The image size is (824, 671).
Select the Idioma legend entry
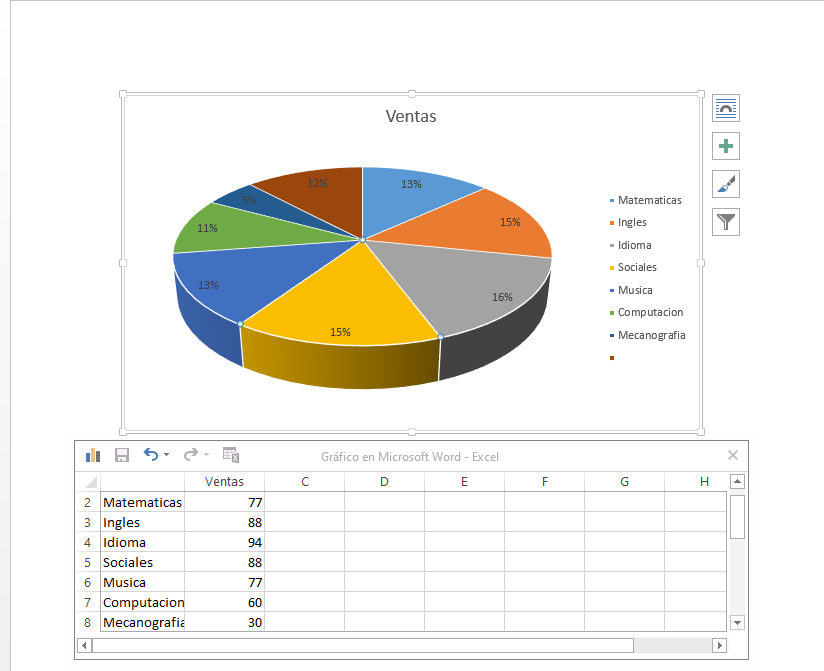[x=630, y=245]
